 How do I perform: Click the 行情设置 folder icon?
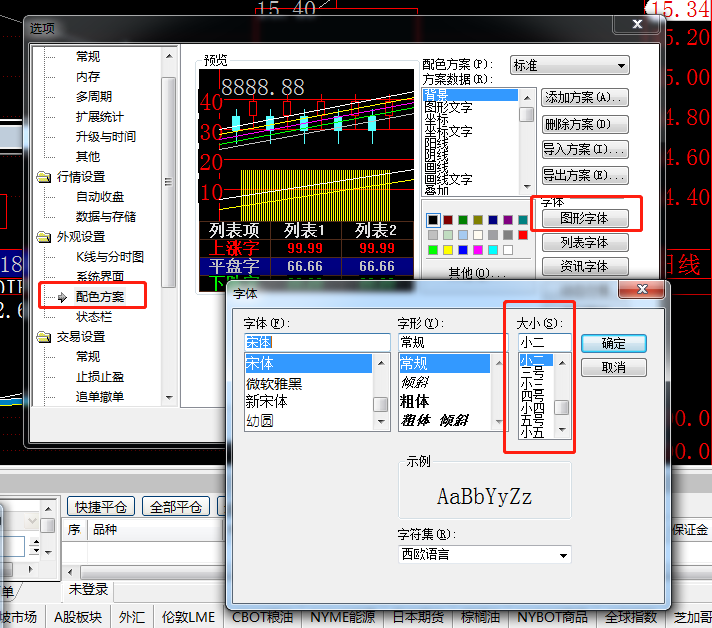(44, 177)
